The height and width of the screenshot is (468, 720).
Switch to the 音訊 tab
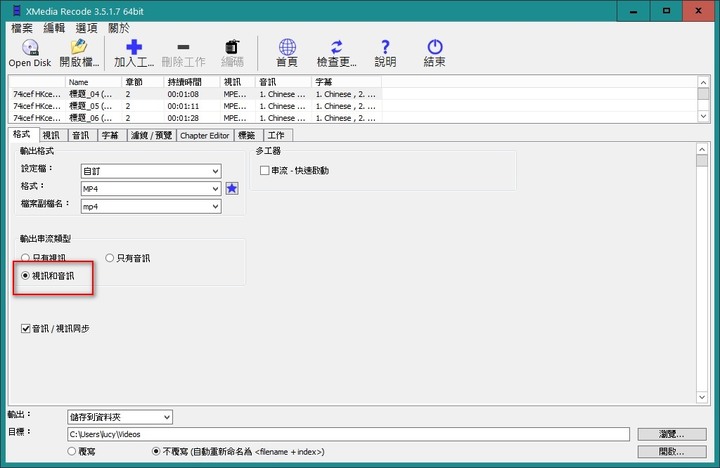(81, 135)
